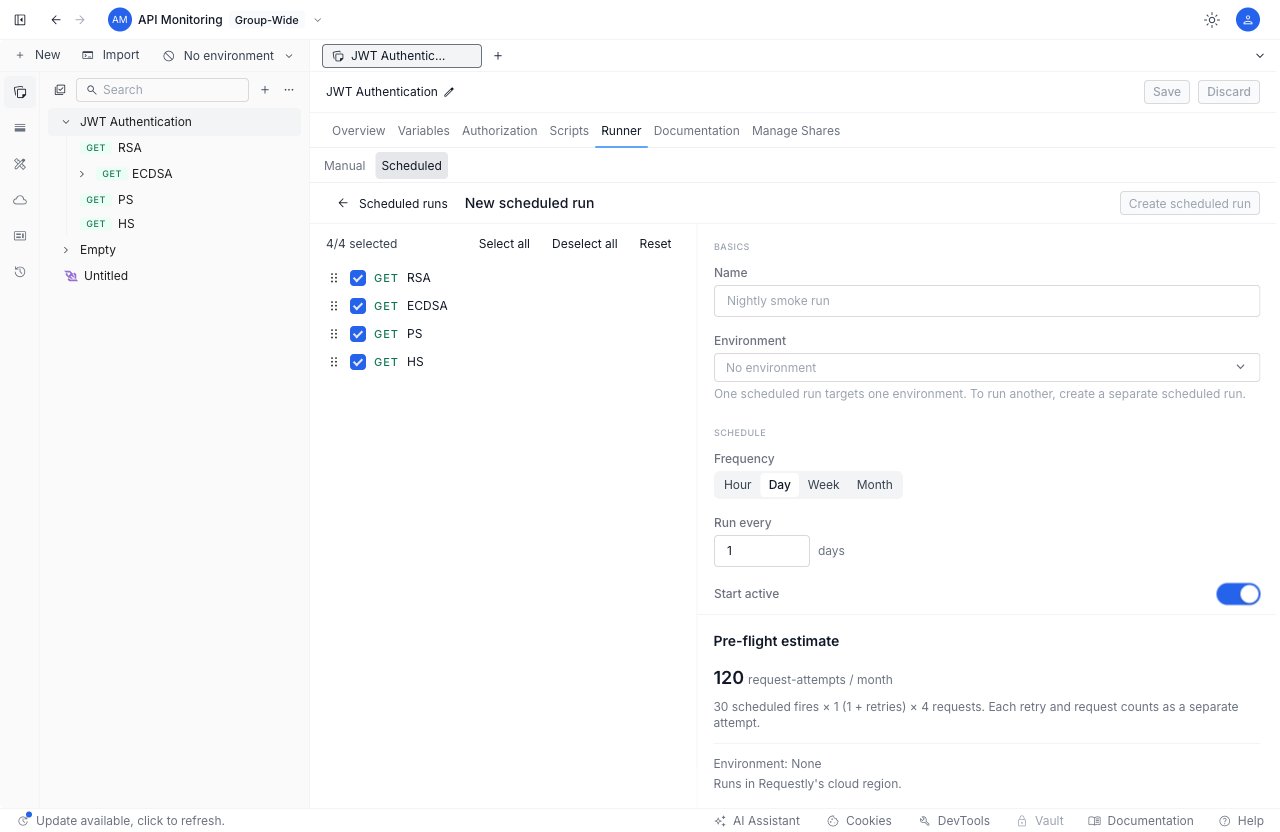Open History from the sidebar rail
Screen dimensions: 1280x832
(20, 272)
